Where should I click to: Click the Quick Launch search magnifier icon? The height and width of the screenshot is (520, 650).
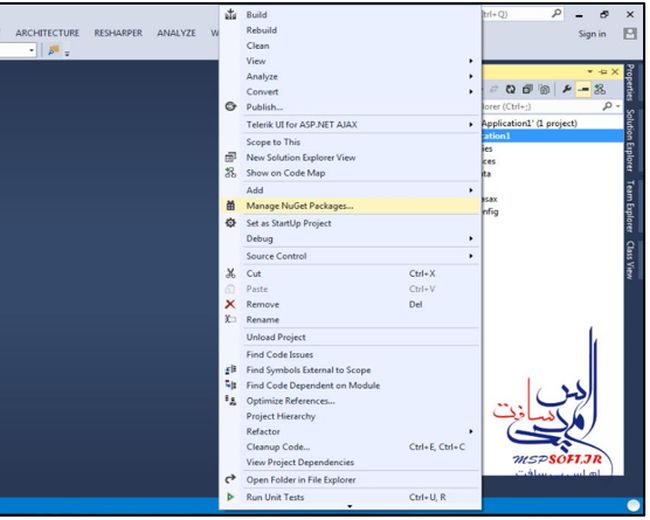(557, 14)
